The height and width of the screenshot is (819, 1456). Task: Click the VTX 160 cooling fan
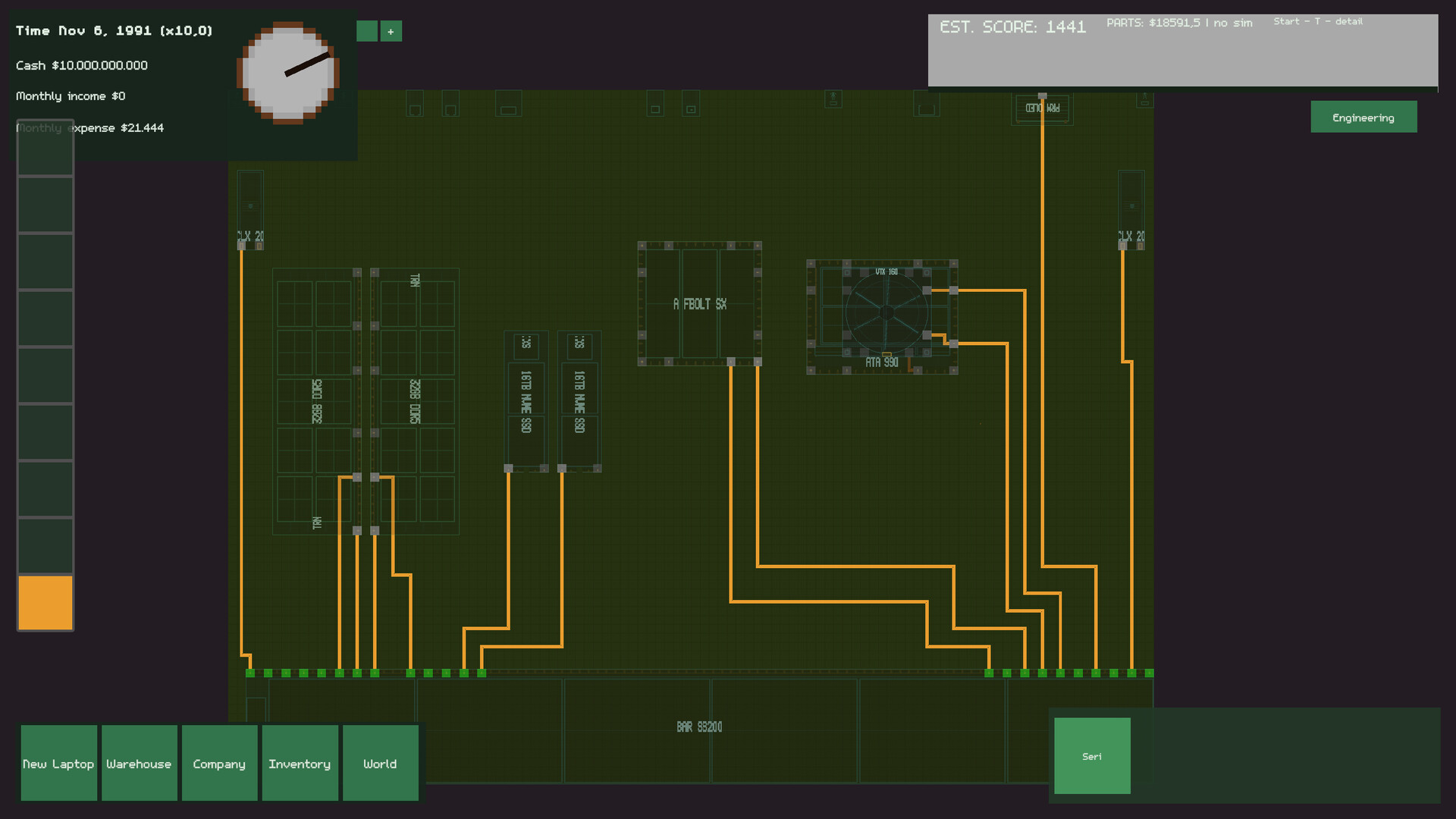tap(886, 312)
